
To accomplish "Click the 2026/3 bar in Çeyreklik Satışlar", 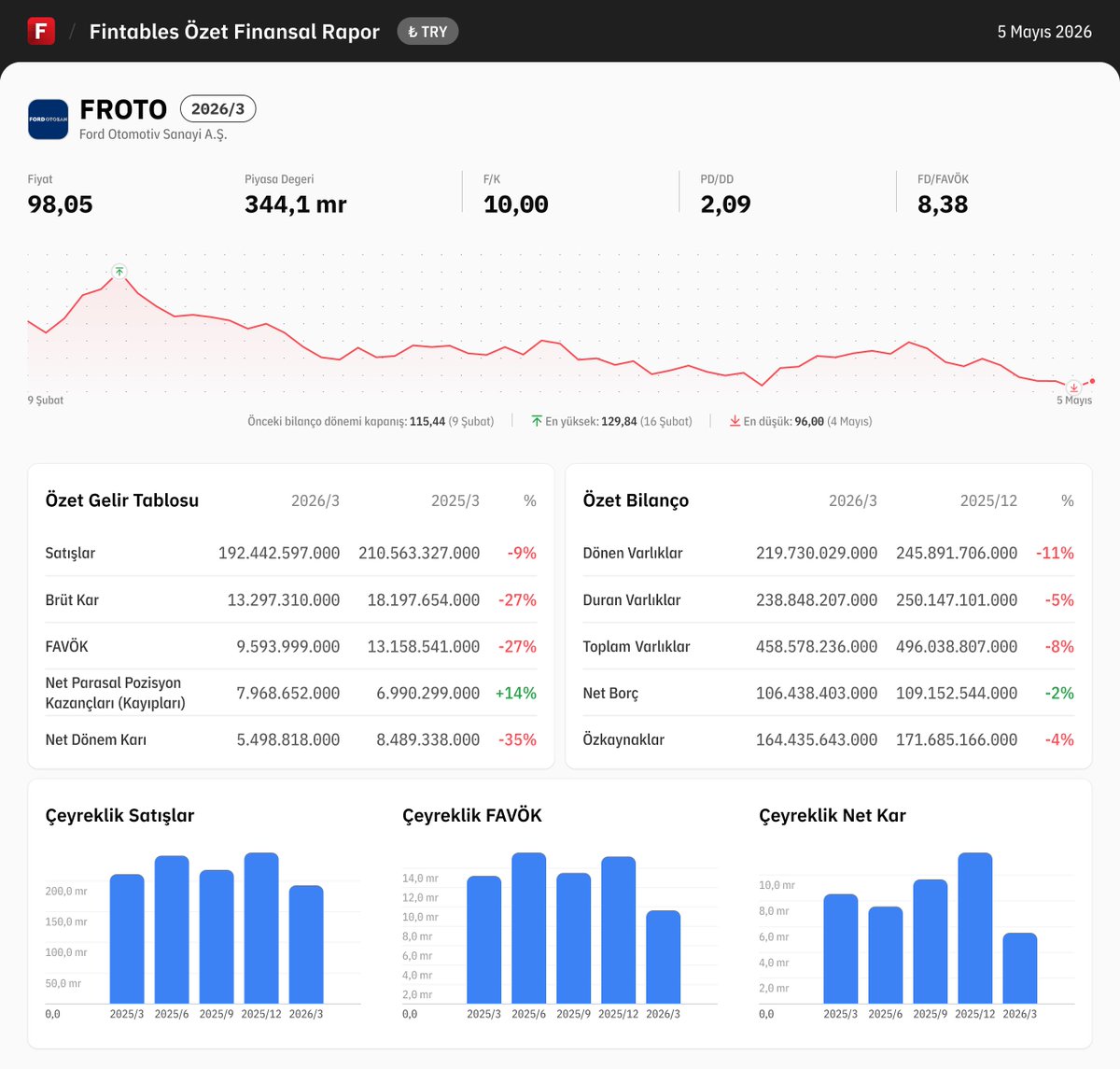I will pos(306,945).
